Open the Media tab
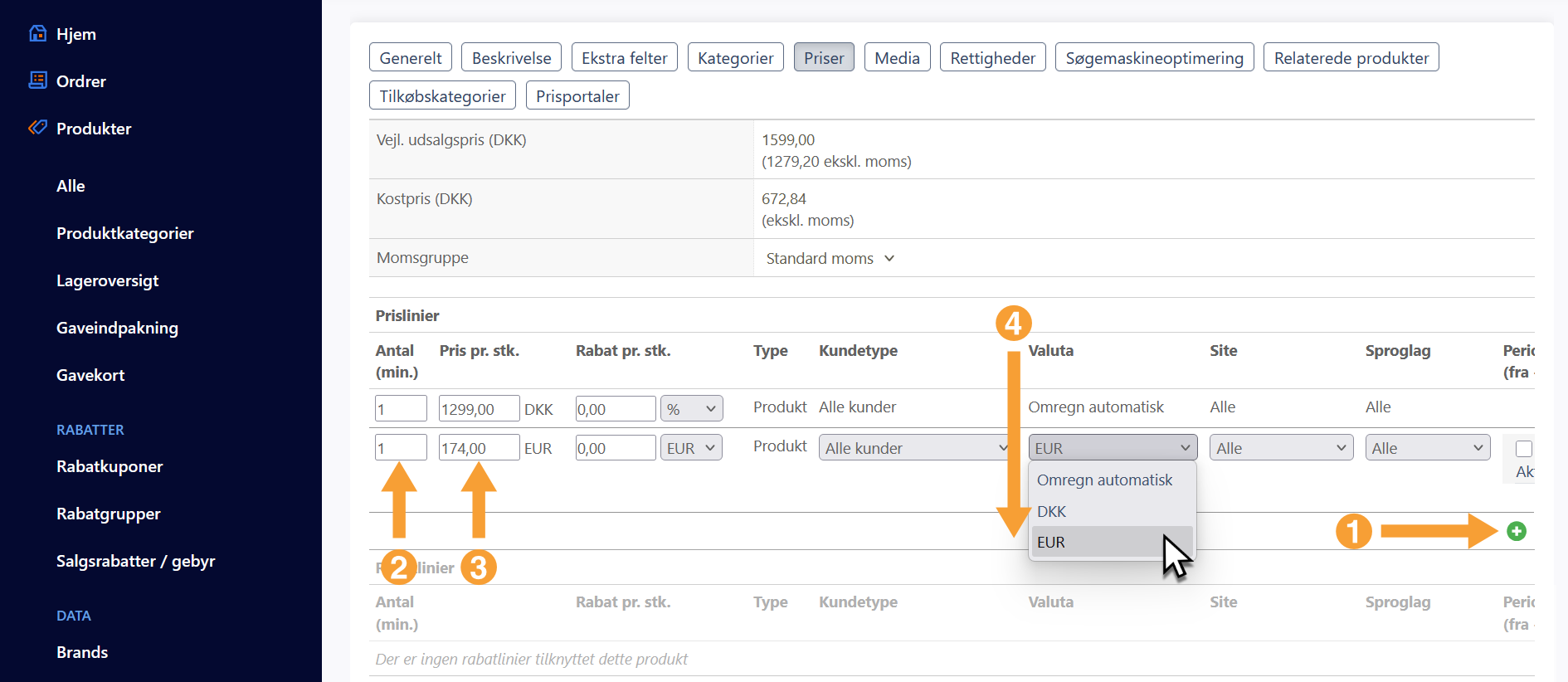Viewport: 1568px width, 682px height. click(x=897, y=58)
